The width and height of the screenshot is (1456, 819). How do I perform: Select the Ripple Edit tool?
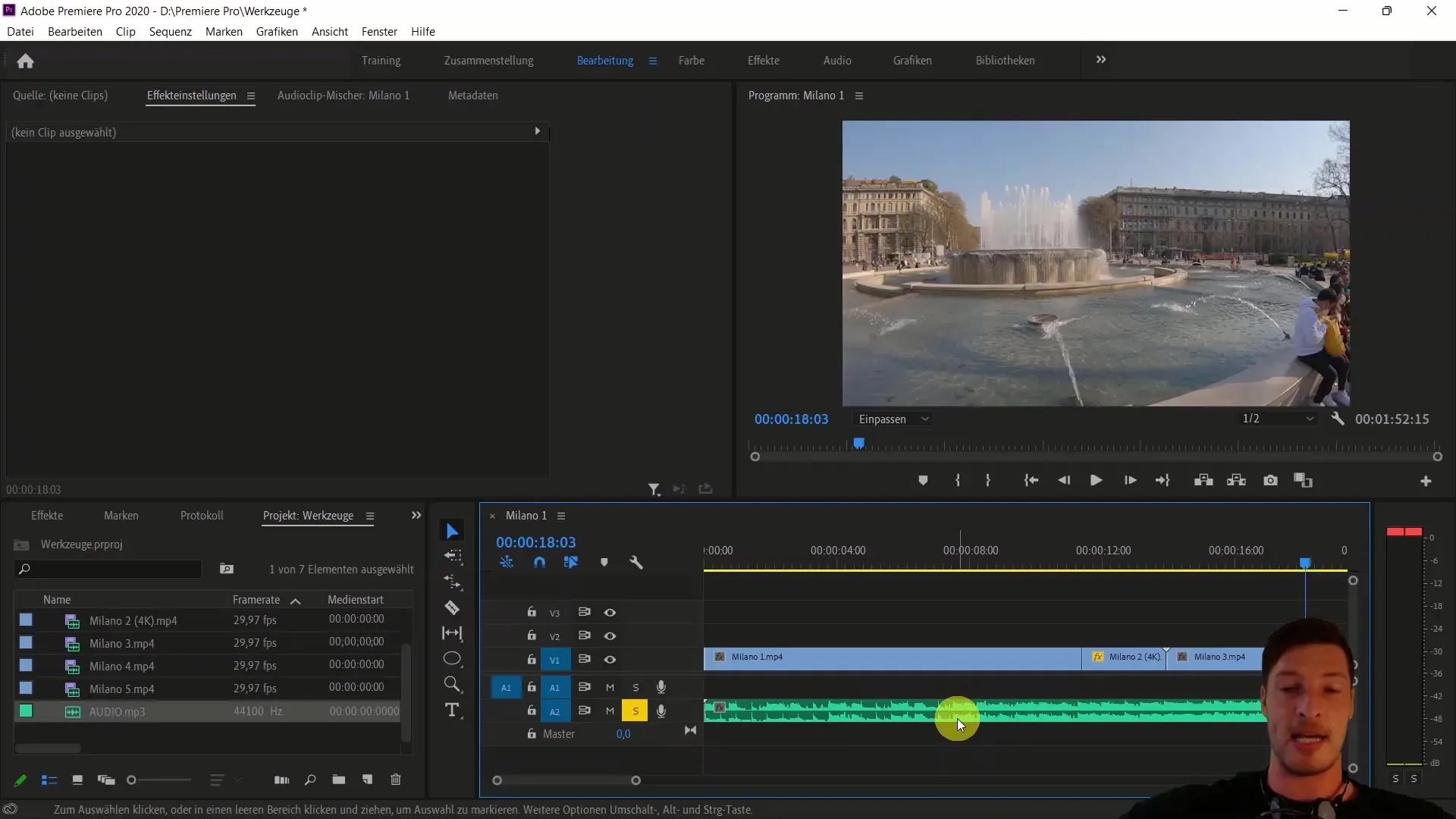[453, 582]
